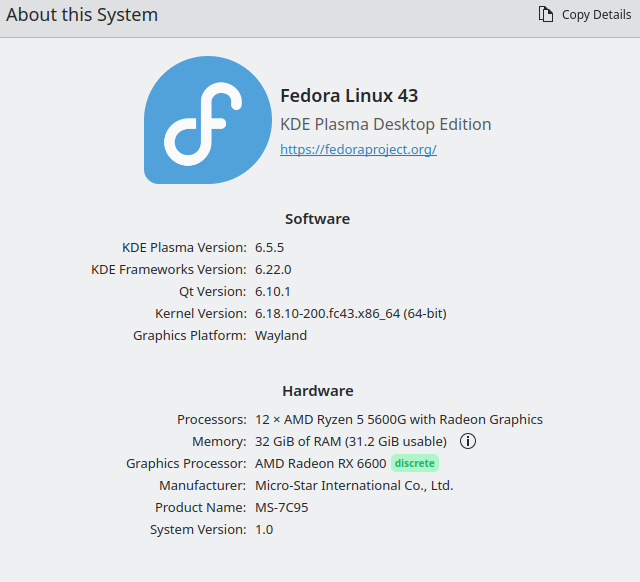
Task: Click the KDE Plasma Desktop Edition text
Action: click(x=386, y=124)
